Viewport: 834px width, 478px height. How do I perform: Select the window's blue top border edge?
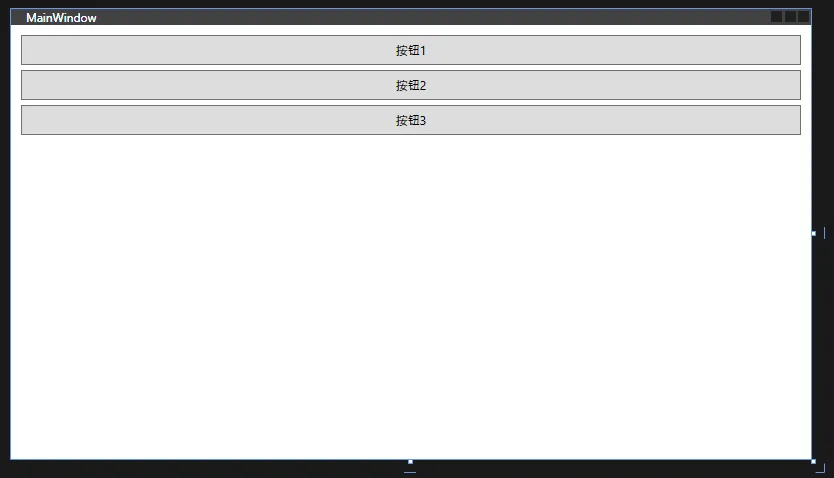tap(411, 9)
